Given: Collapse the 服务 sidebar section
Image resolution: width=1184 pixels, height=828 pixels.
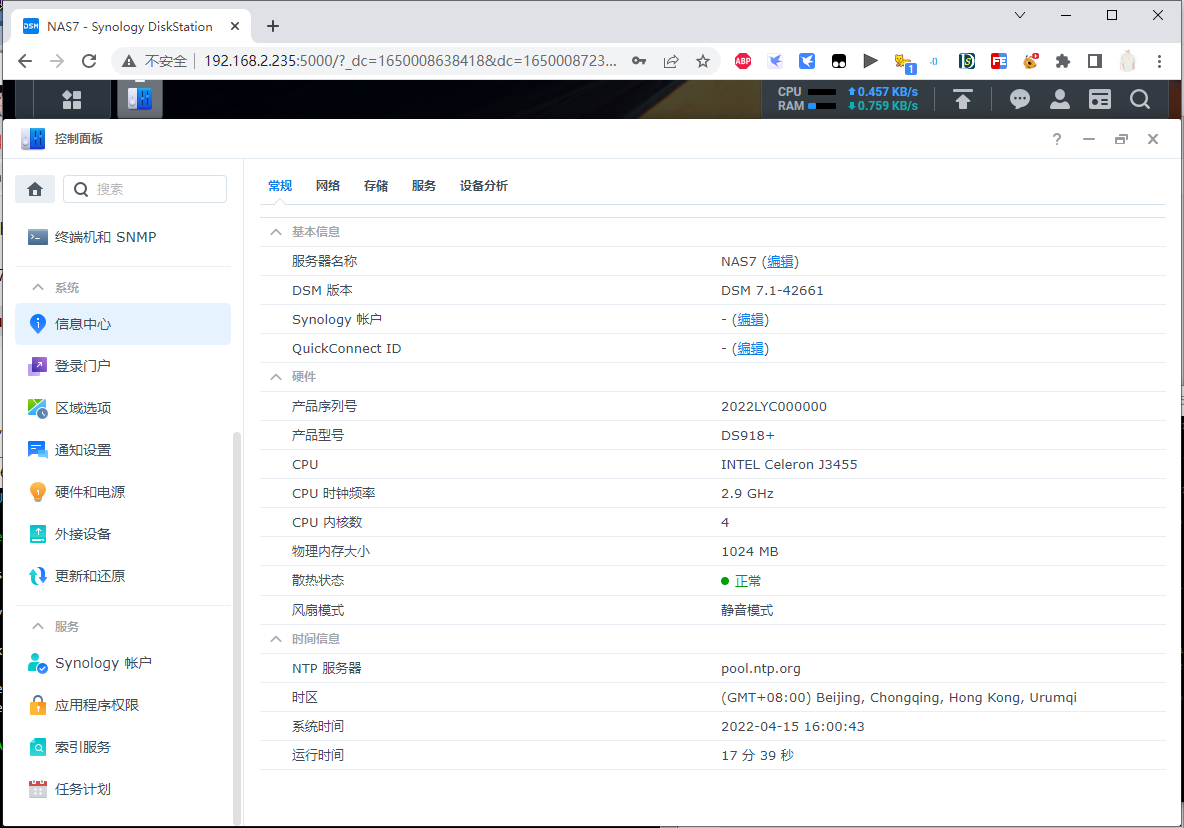Looking at the screenshot, I should [38, 626].
